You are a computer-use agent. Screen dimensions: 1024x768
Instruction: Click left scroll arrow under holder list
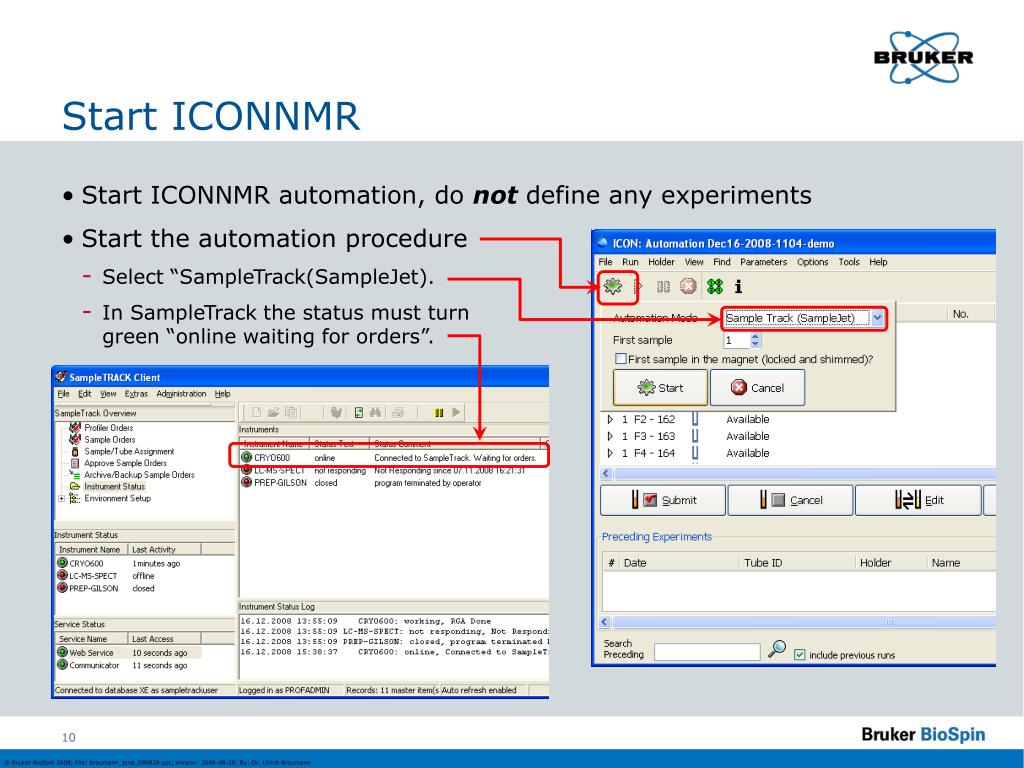[x=605, y=473]
